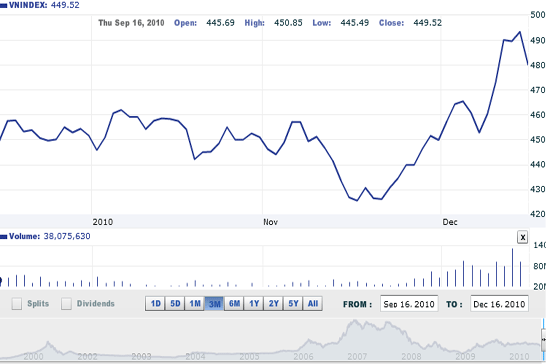Click the tallest volume bar in December
This screenshot has height=364, width=550.
pos(512,268)
